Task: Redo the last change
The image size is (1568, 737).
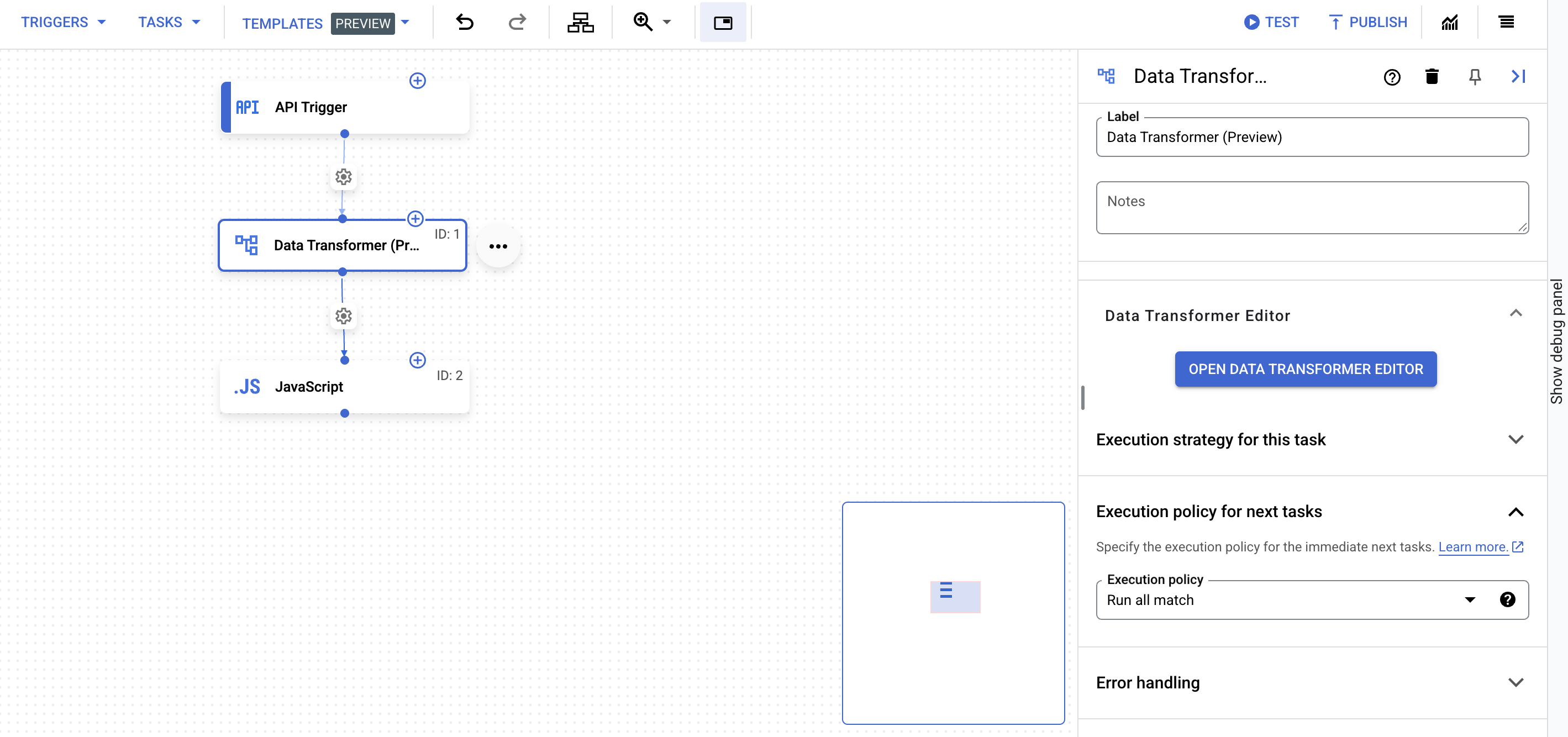Action: pos(517,23)
